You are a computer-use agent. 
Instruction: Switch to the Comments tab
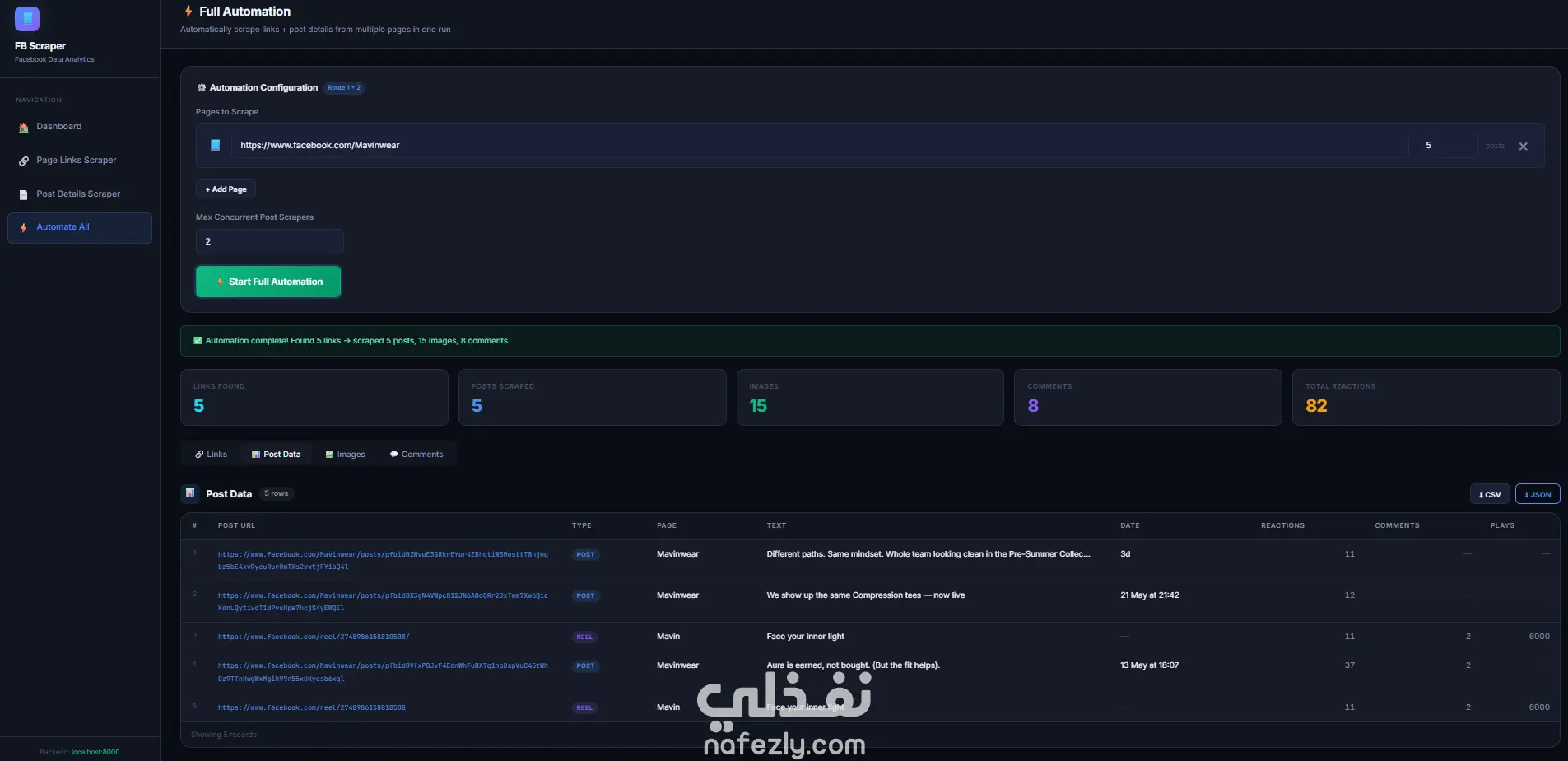416,455
